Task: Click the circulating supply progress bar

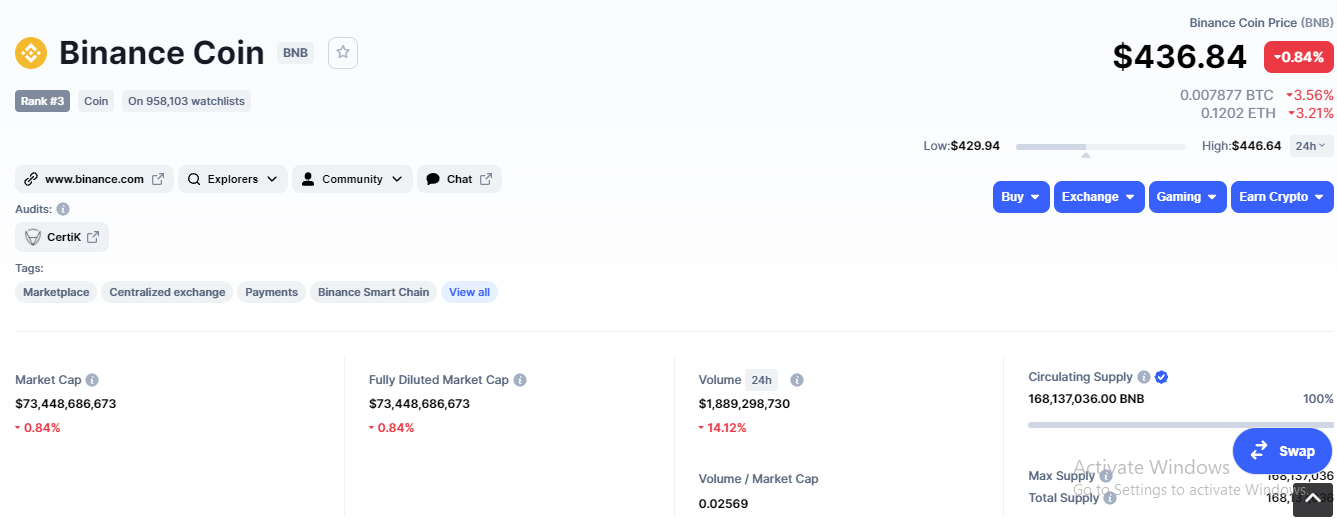Action: click(1180, 425)
